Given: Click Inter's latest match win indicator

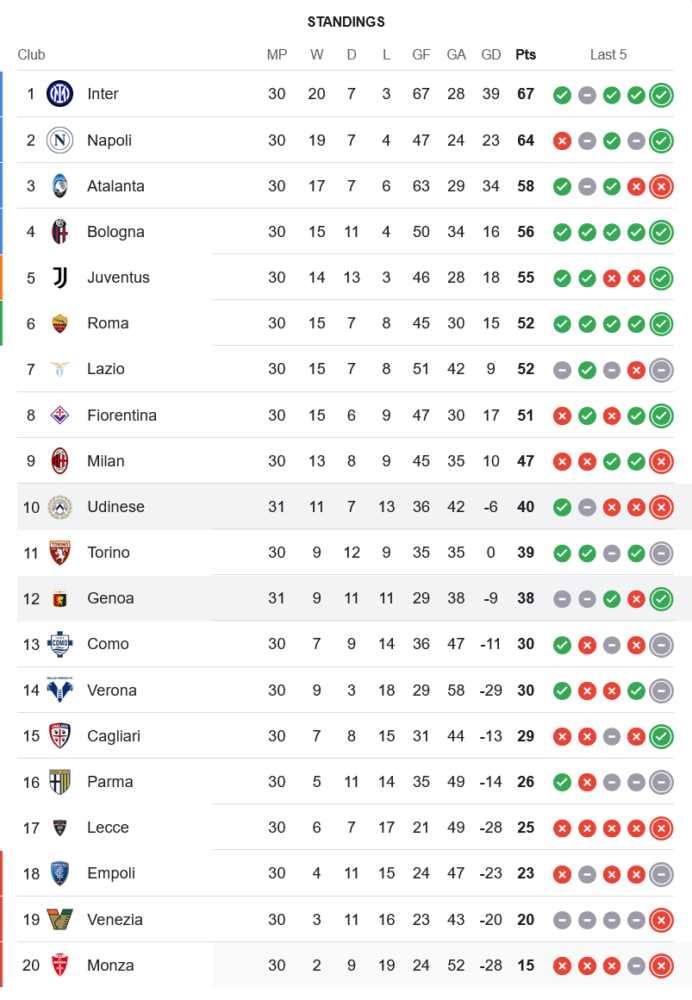Looking at the screenshot, I should click(661, 95).
